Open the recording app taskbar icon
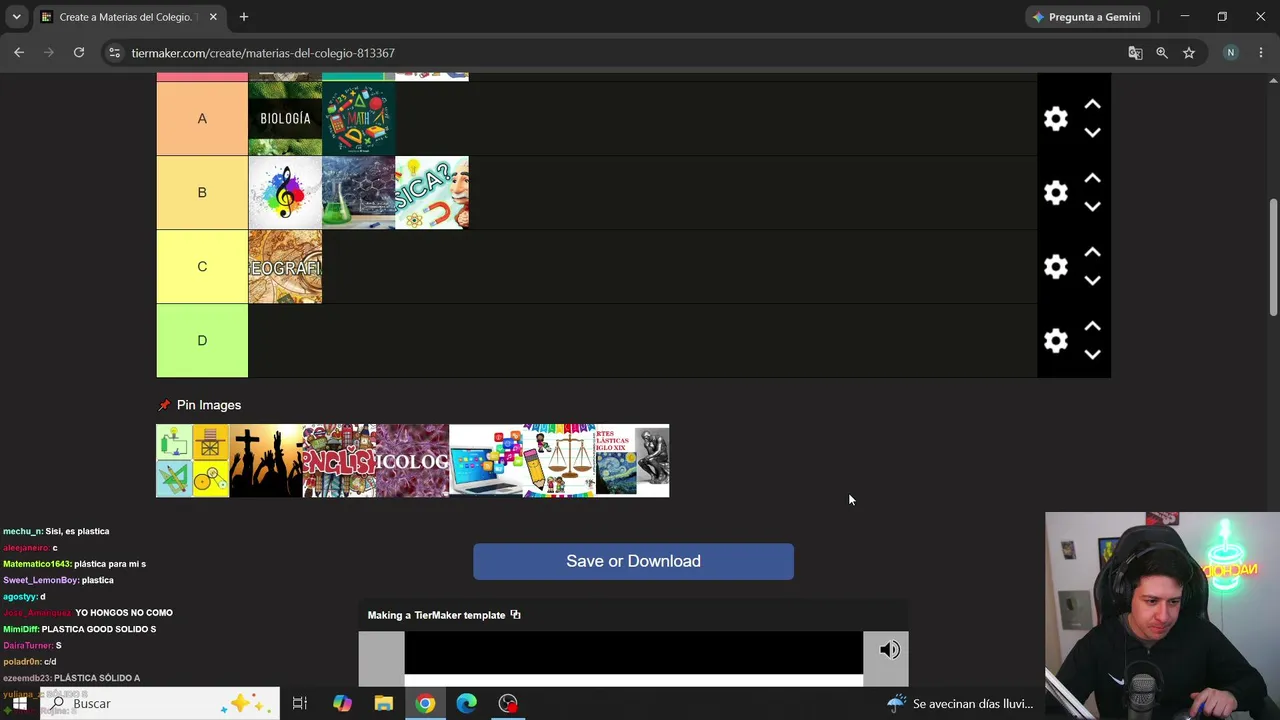The width and height of the screenshot is (1280, 720). click(508, 704)
